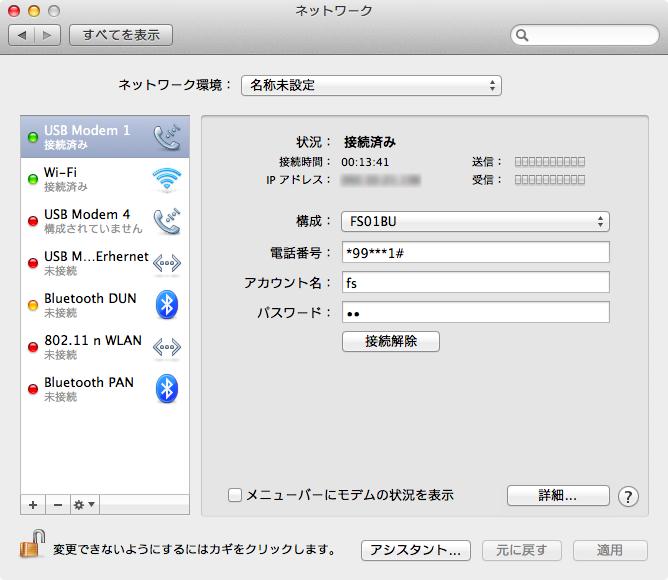Select Bluetooth PAN in service list
Image resolution: width=668 pixels, height=580 pixels.
105,389
